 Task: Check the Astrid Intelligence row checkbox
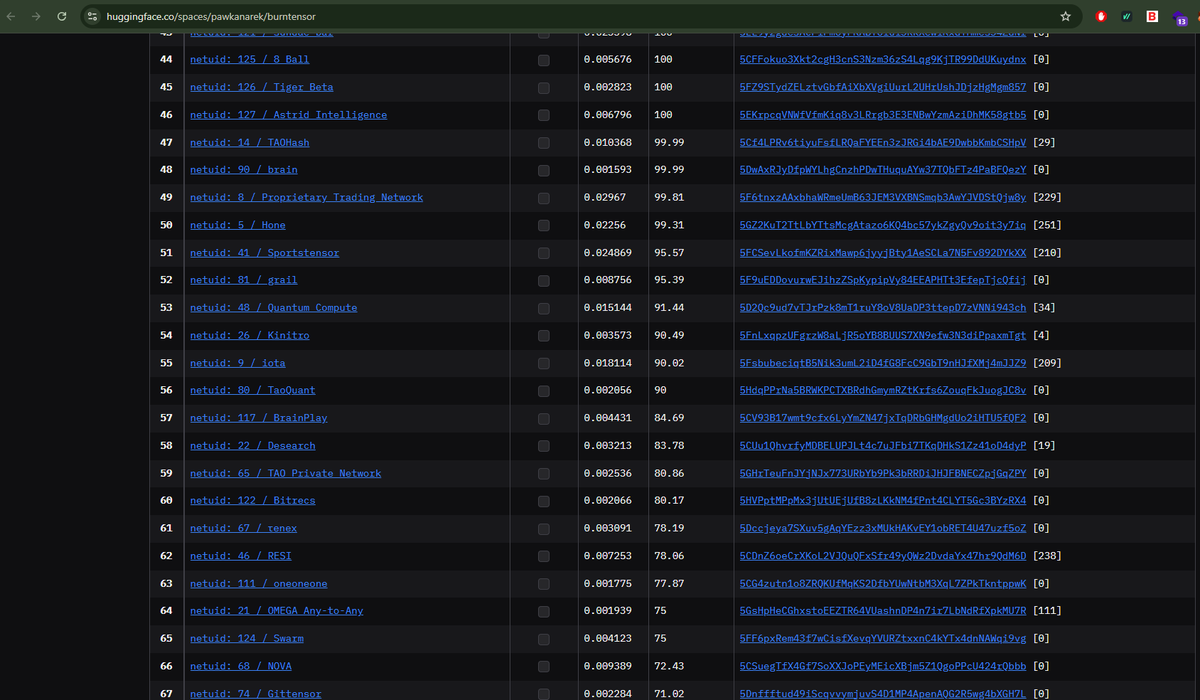click(x=543, y=115)
